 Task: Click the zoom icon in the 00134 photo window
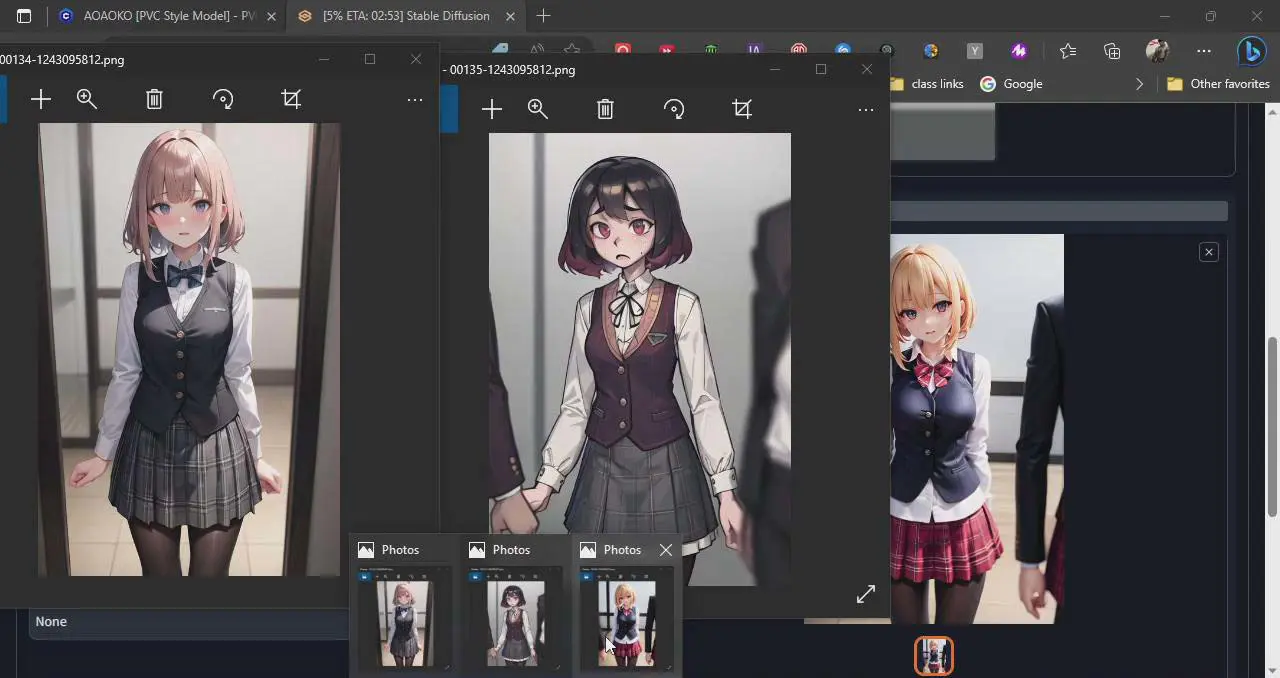pos(87,99)
